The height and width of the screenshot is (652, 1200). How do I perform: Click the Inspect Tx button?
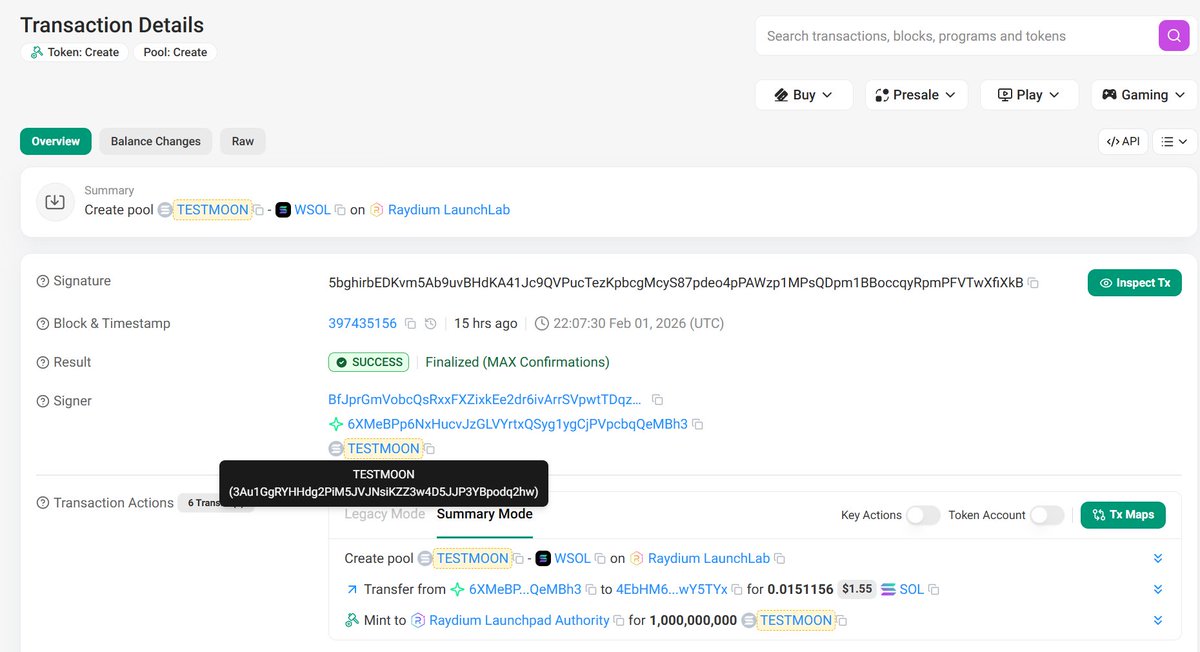point(1135,283)
